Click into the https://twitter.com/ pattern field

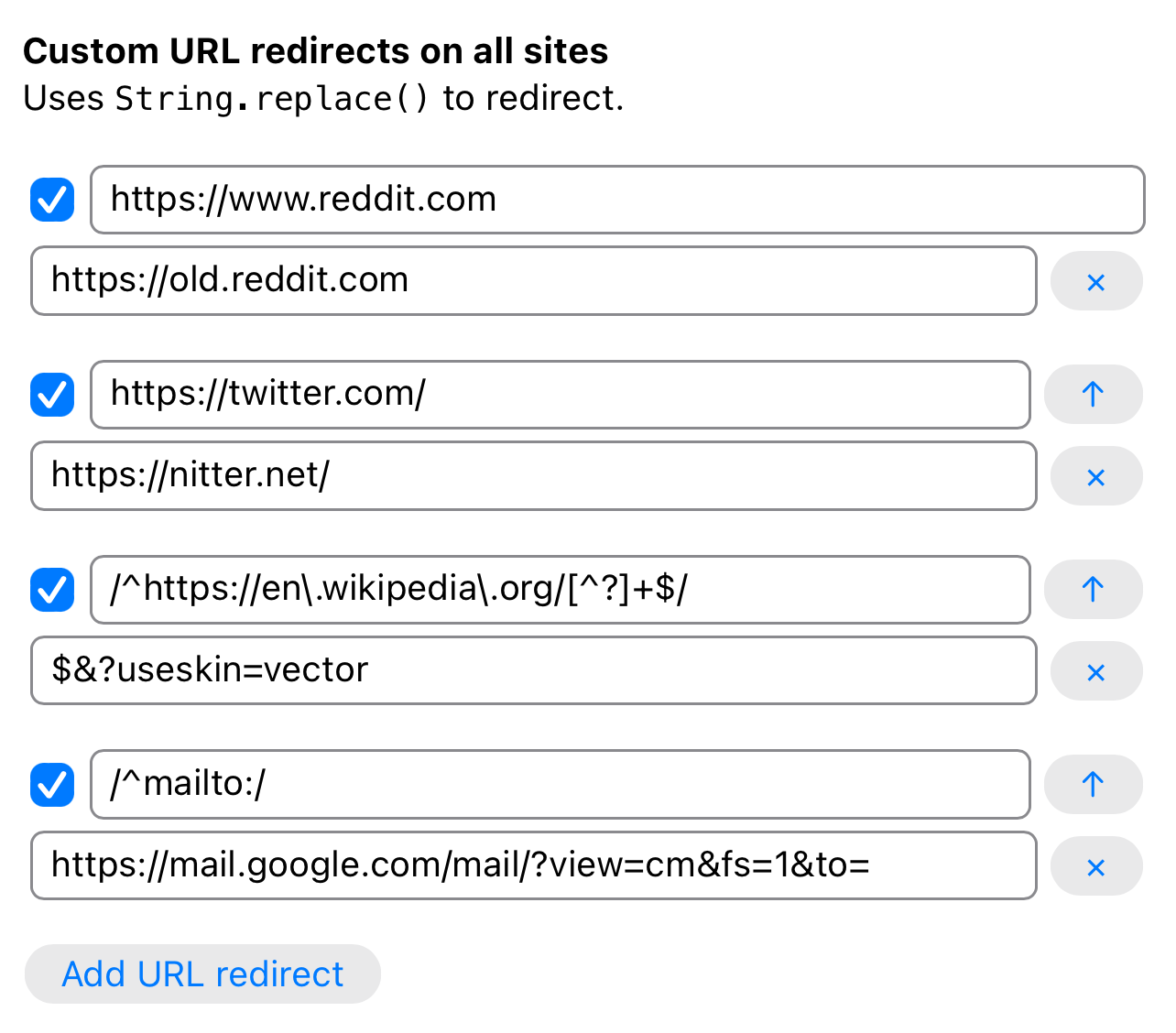click(560, 395)
